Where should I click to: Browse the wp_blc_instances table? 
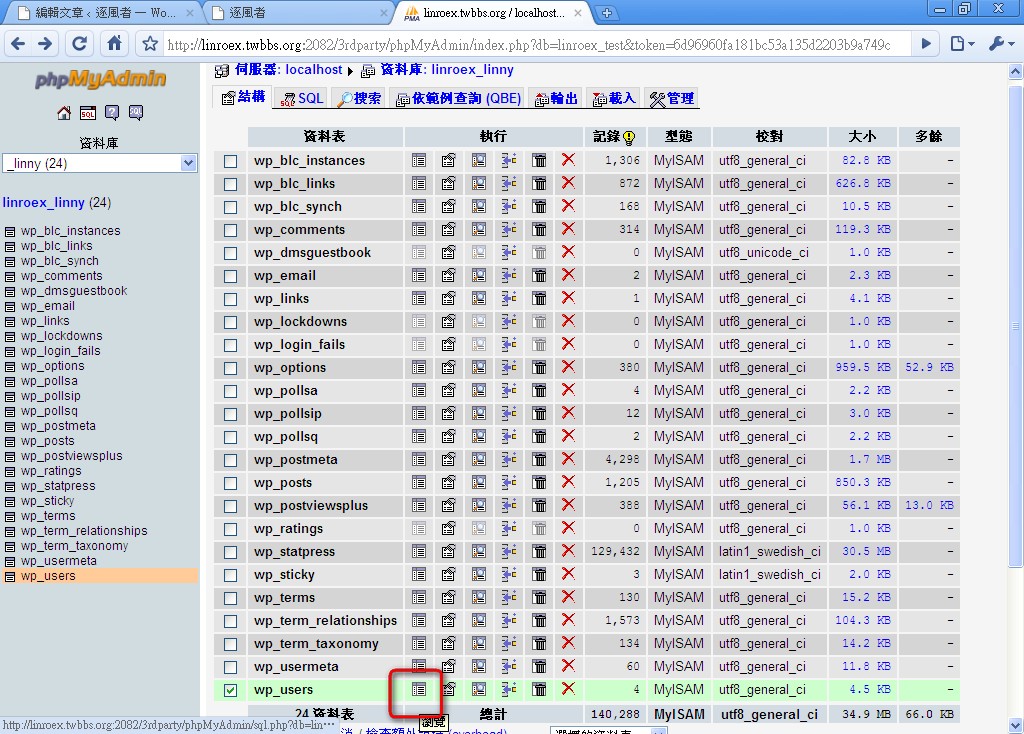click(x=419, y=160)
